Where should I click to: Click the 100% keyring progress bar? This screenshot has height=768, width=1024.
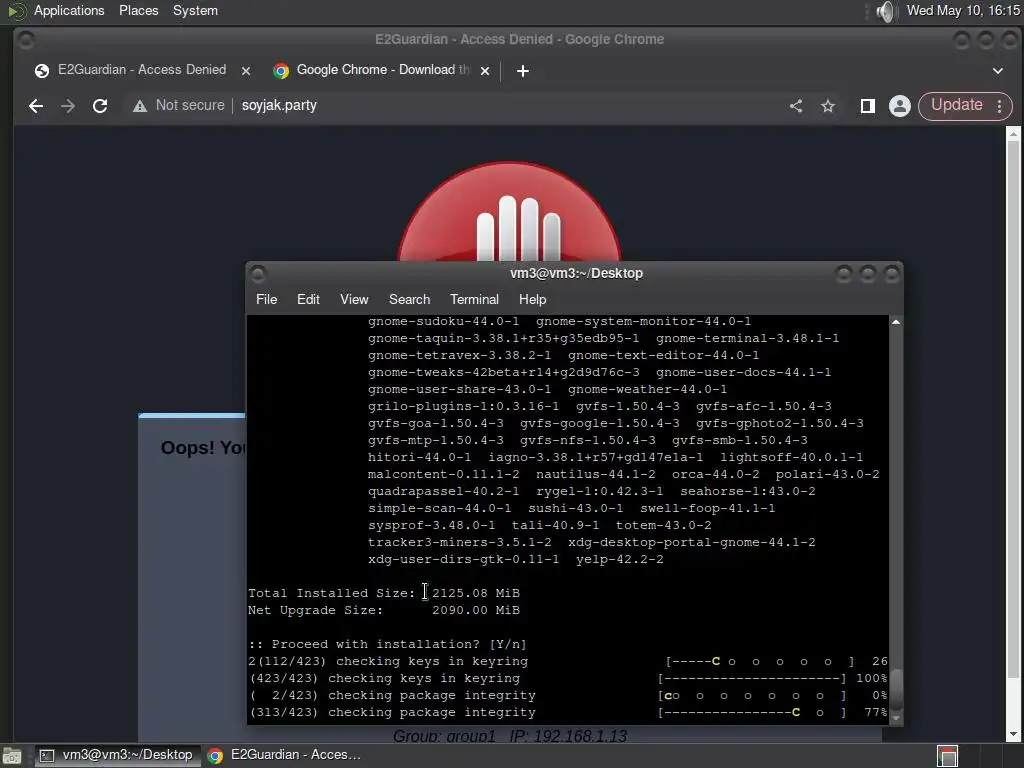pyautogui.click(x=752, y=678)
